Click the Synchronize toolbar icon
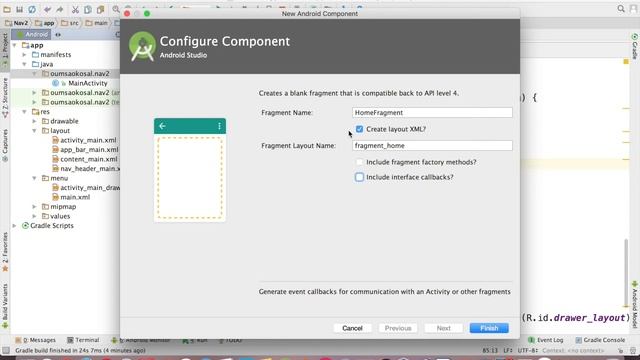This screenshot has width=640, height=360. coord(32,9)
